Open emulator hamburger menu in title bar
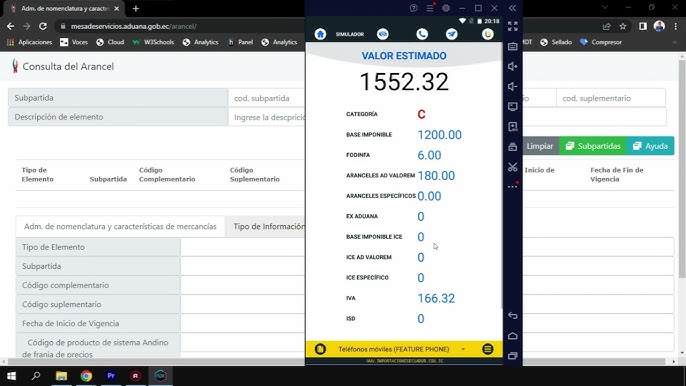 click(430, 8)
